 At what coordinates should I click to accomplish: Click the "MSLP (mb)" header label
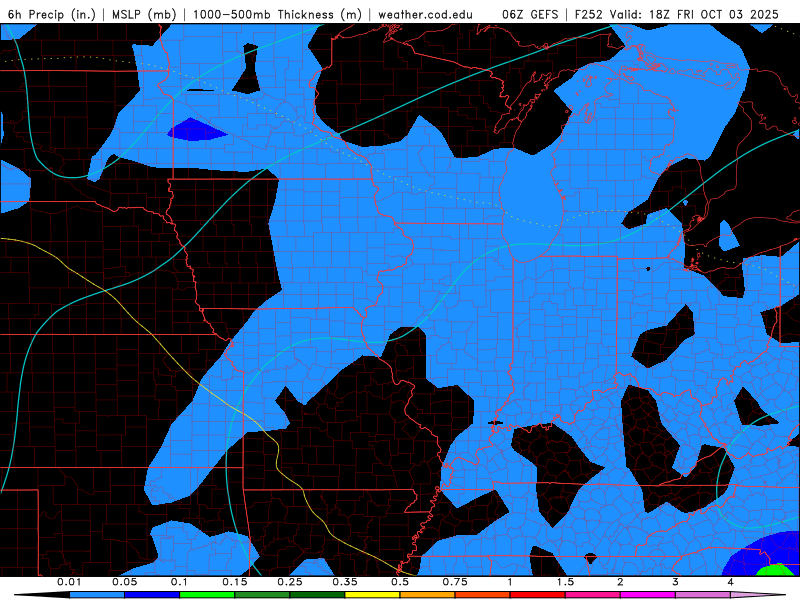144,14
